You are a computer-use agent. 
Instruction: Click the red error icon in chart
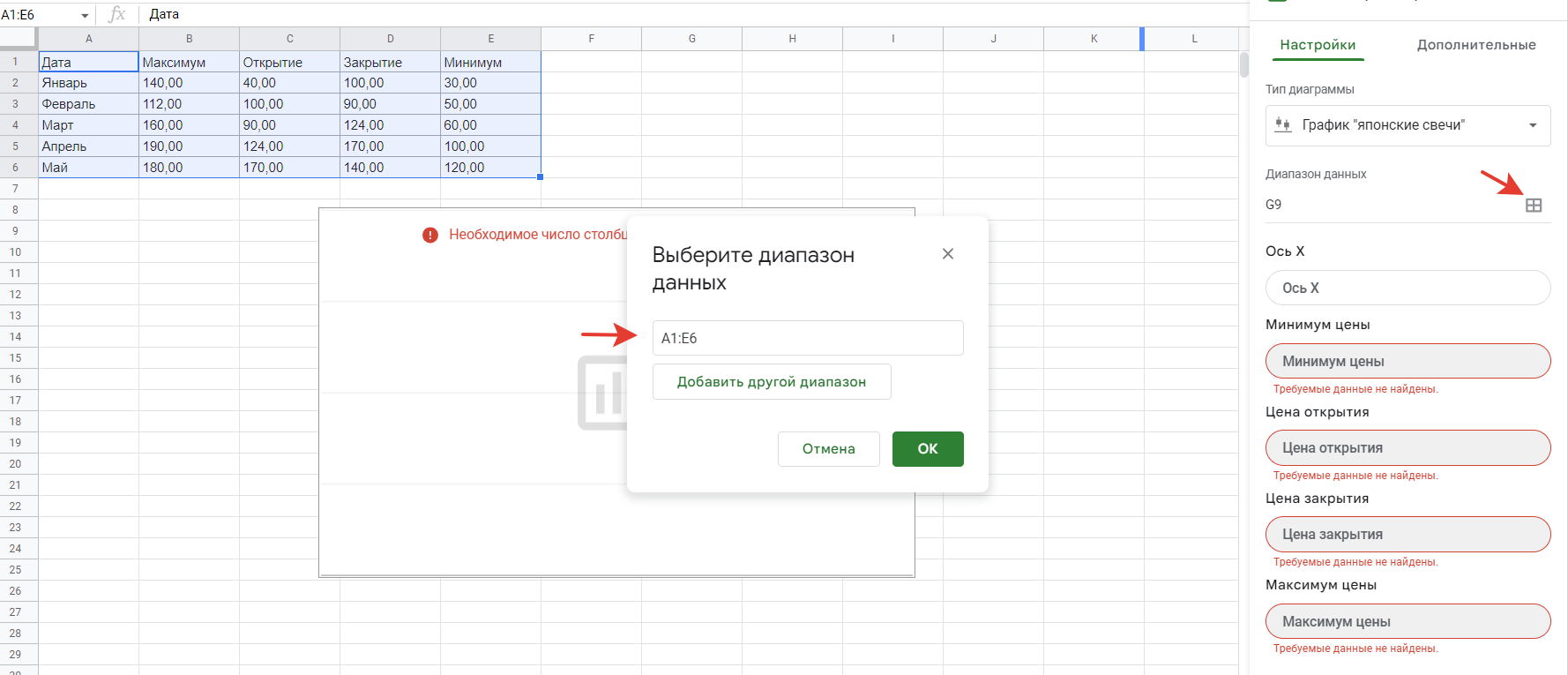tap(430, 235)
